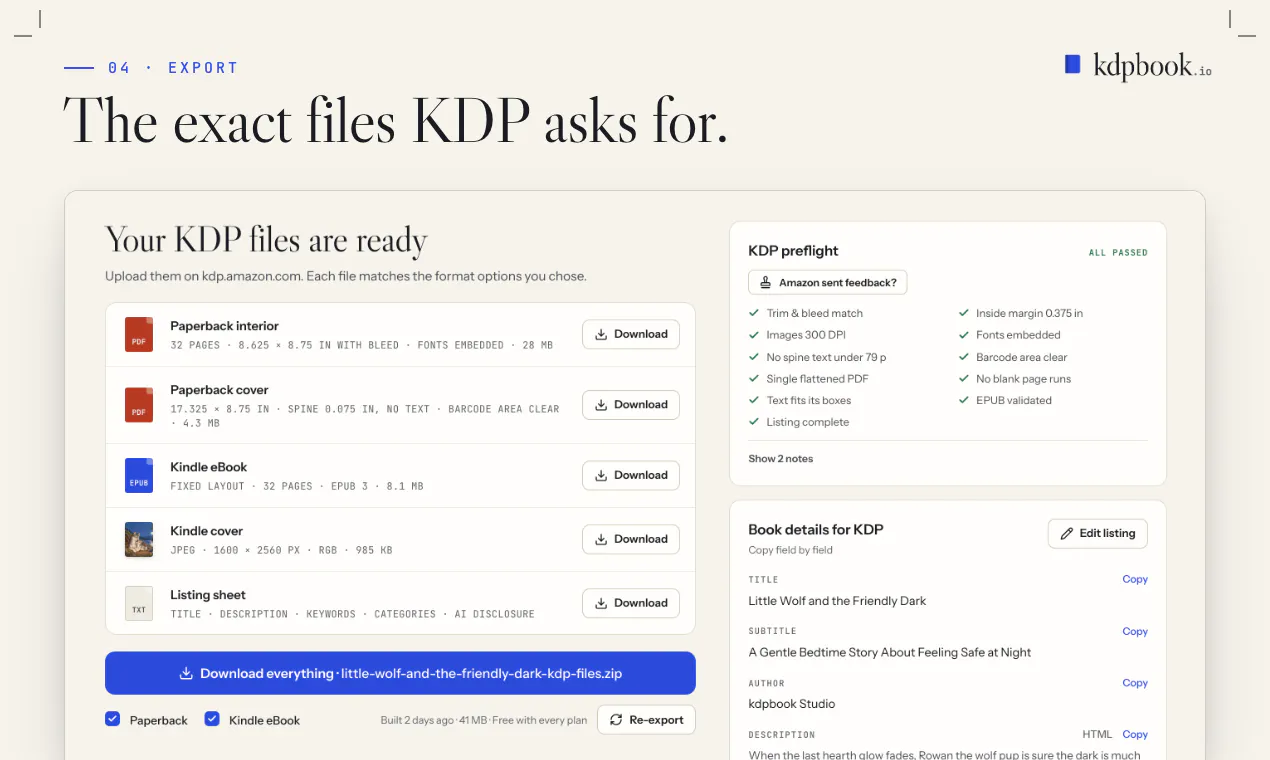Screen dimensions: 1270x760
Task: Click the Built 2 days ago status text
Action: 418,720
